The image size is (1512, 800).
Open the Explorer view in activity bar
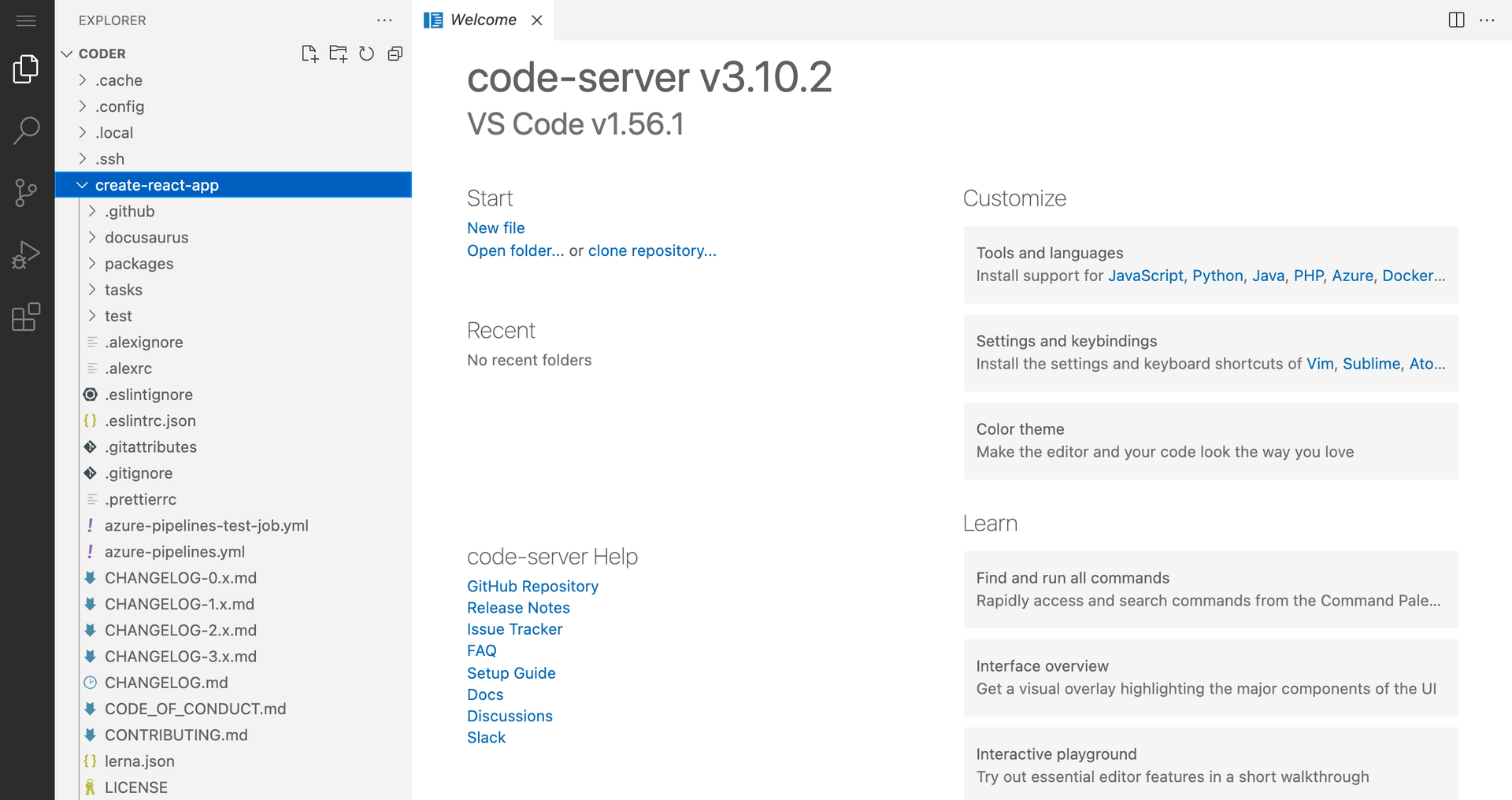[x=26, y=69]
